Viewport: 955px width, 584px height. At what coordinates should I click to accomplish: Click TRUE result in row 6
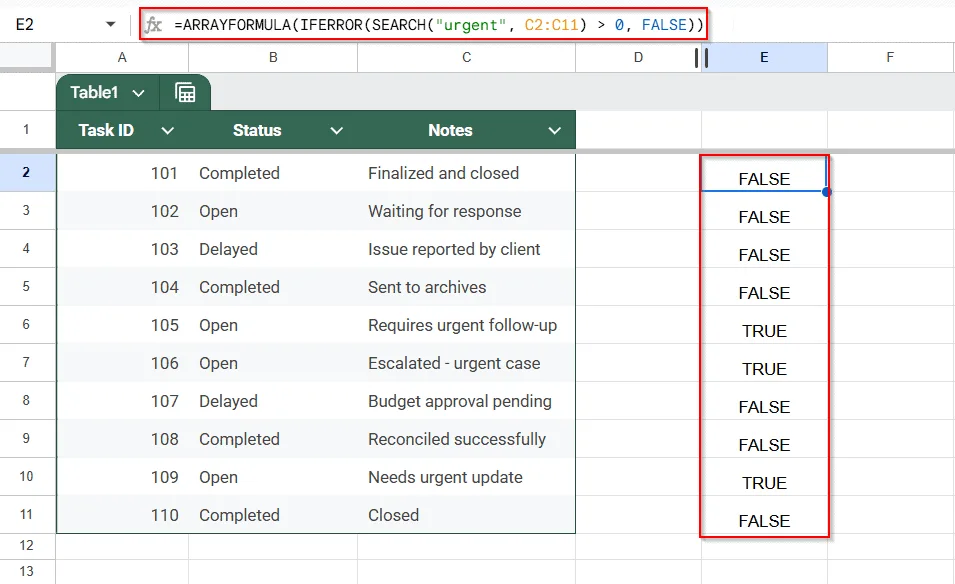click(x=764, y=325)
